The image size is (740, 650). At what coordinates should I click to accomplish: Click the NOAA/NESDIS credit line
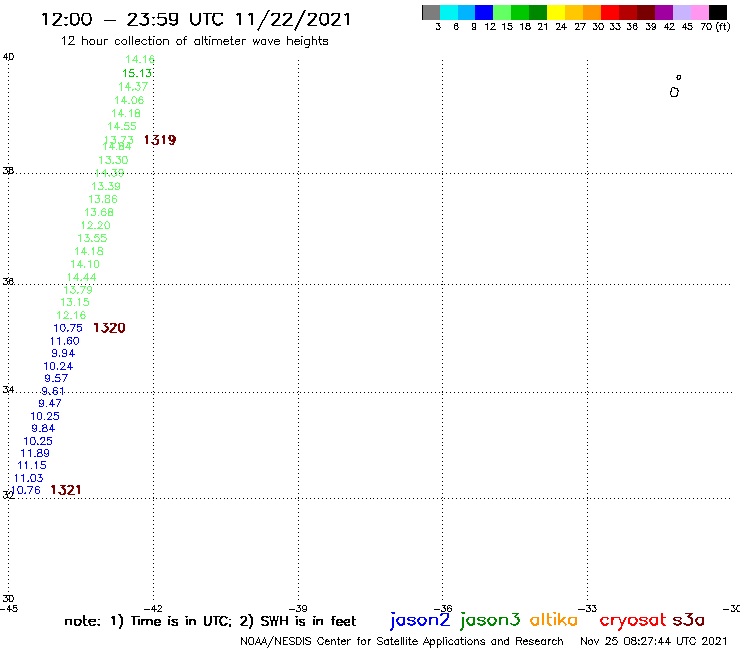coord(402,642)
